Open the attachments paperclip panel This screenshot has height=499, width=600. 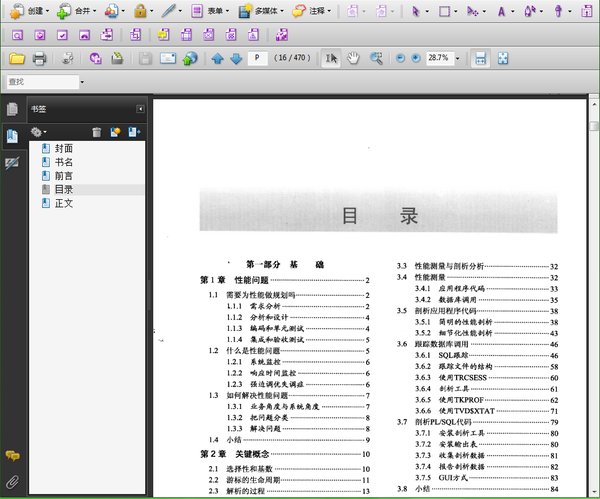point(12,482)
